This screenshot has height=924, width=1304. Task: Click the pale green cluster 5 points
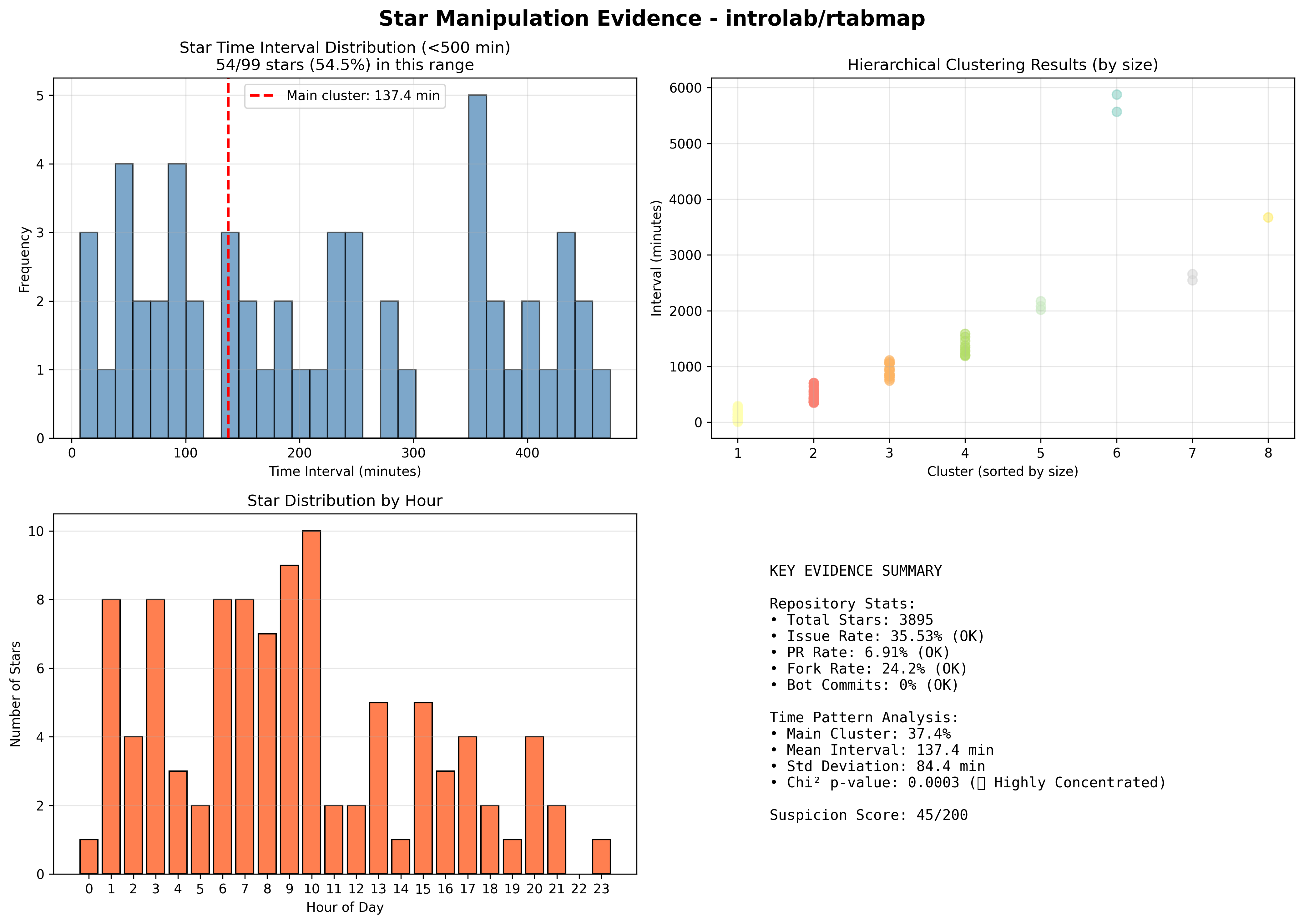(1041, 305)
